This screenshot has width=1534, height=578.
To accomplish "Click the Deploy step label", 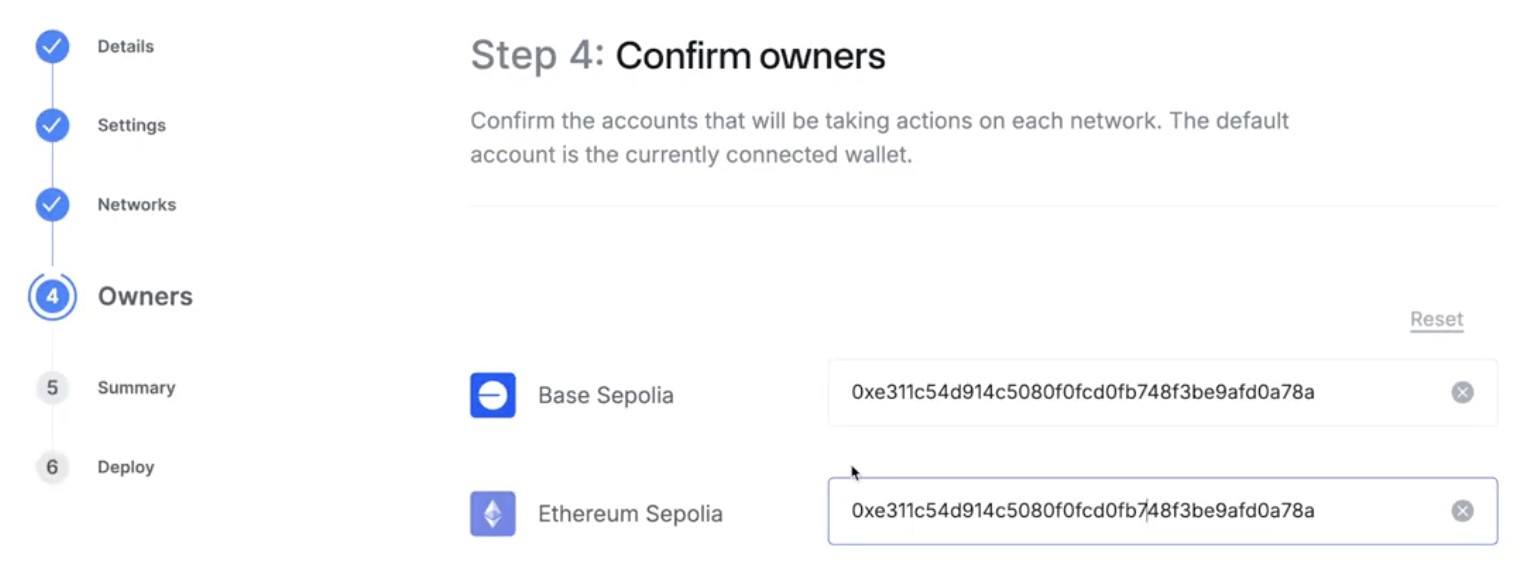I will 126,467.
